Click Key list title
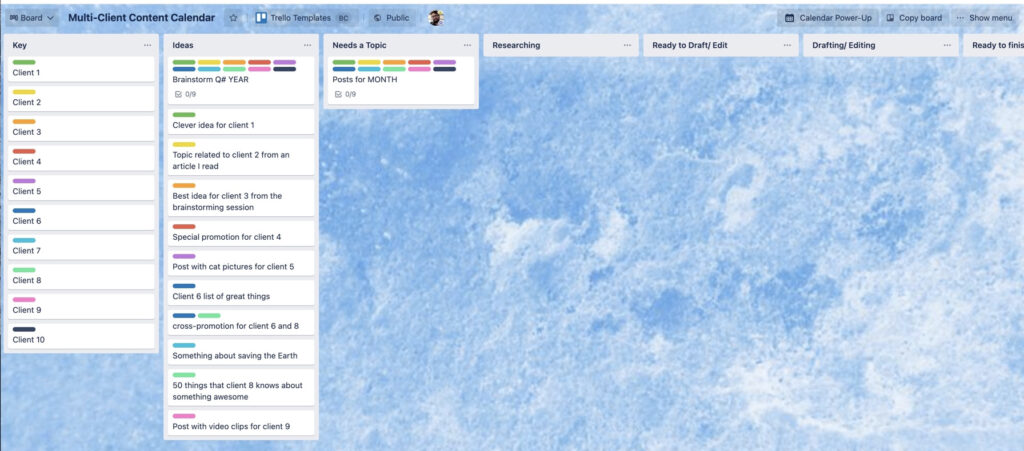Image resolution: width=1024 pixels, height=451 pixels. [20, 45]
